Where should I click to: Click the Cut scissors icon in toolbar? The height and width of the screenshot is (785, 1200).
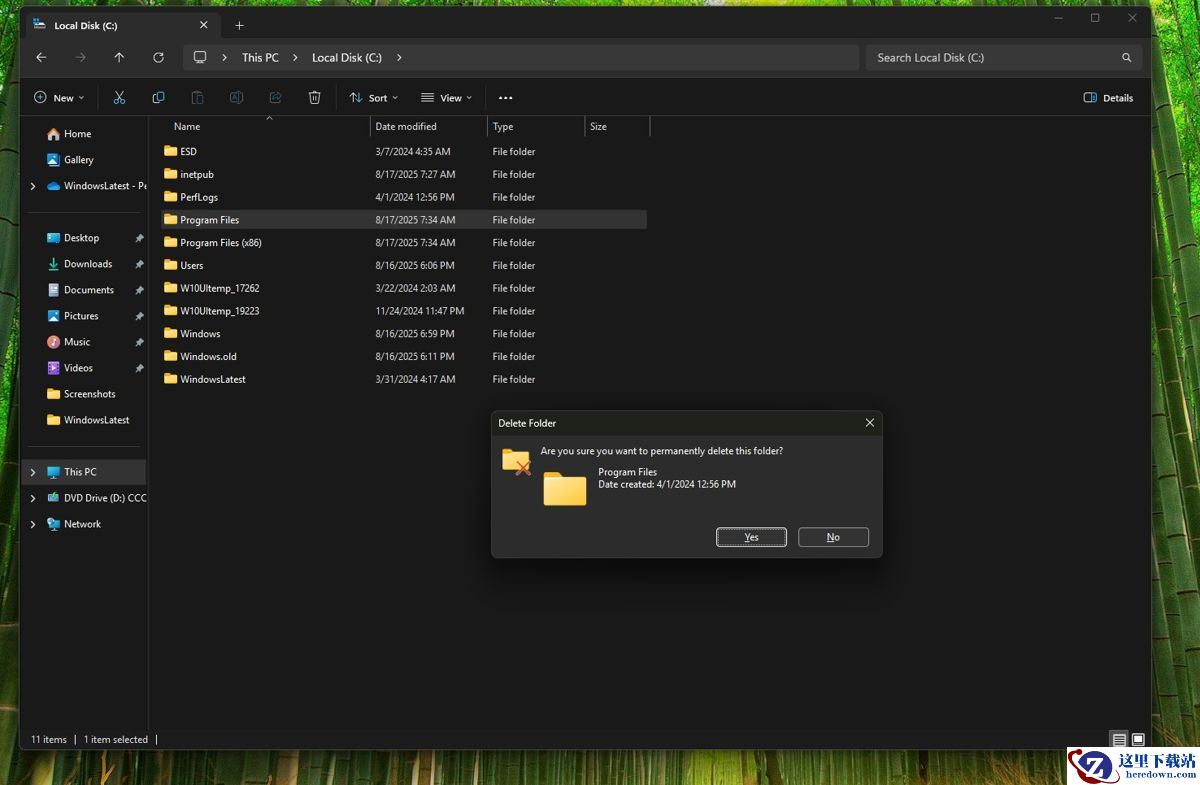119,98
